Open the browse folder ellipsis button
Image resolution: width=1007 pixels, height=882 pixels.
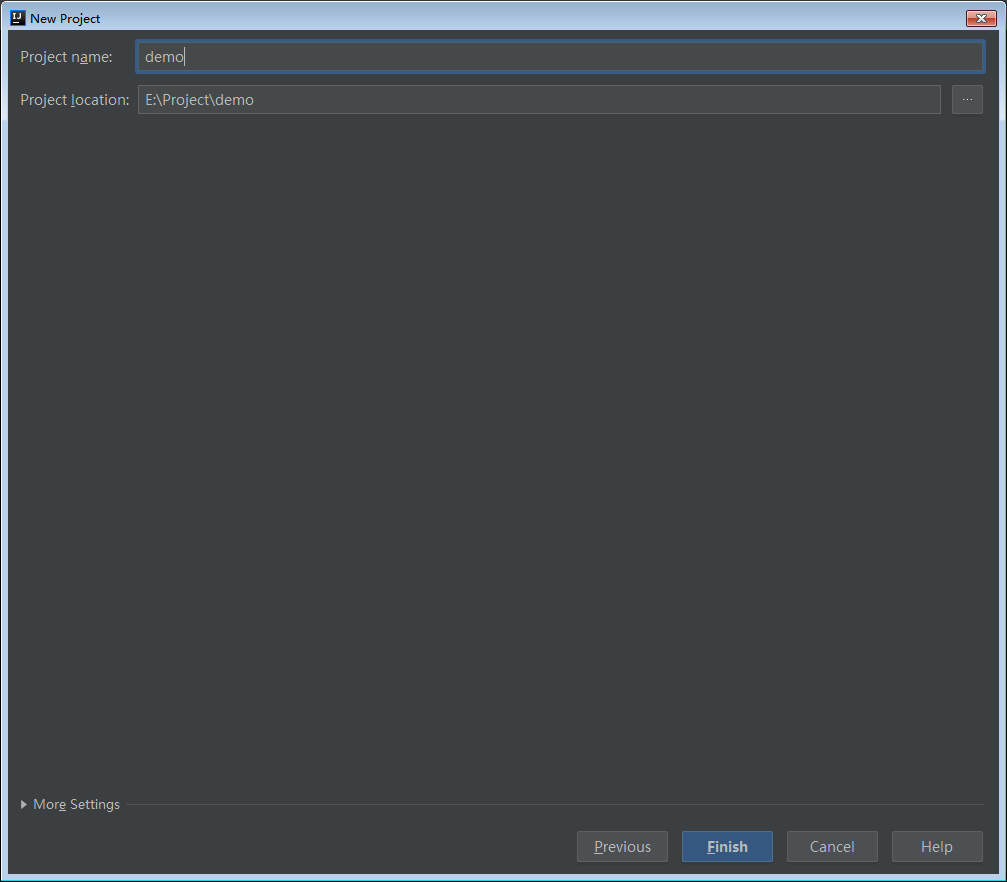(967, 100)
